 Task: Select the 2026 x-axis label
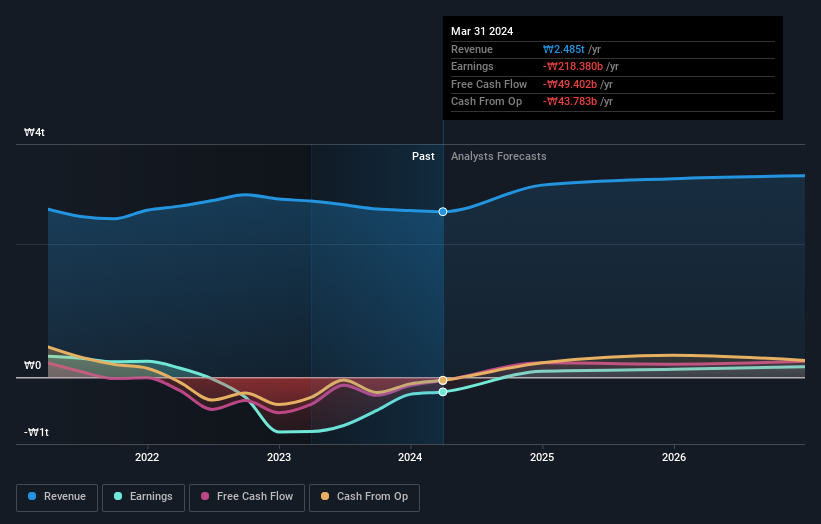pyautogui.click(x=674, y=457)
